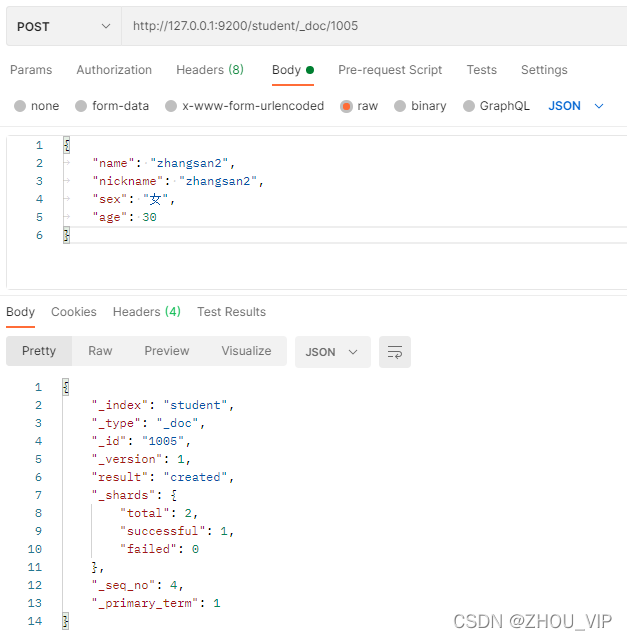Click the "nickname" key in request body

(x=128, y=181)
